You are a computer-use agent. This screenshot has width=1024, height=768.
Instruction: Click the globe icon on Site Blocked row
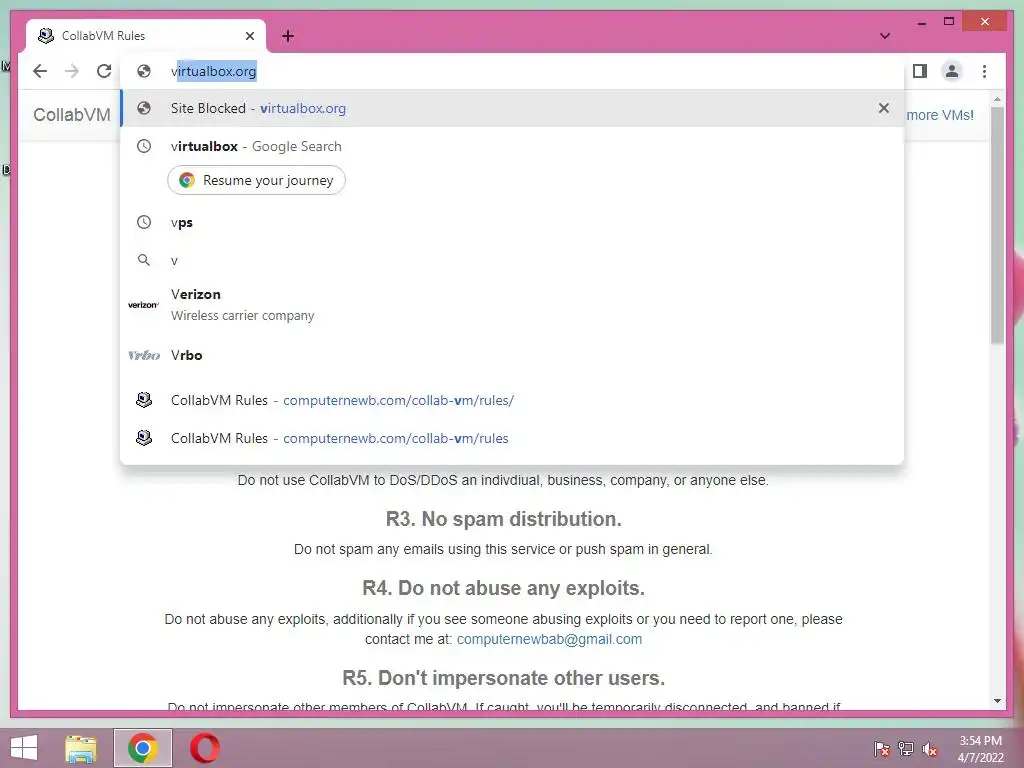[x=144, y=108]
